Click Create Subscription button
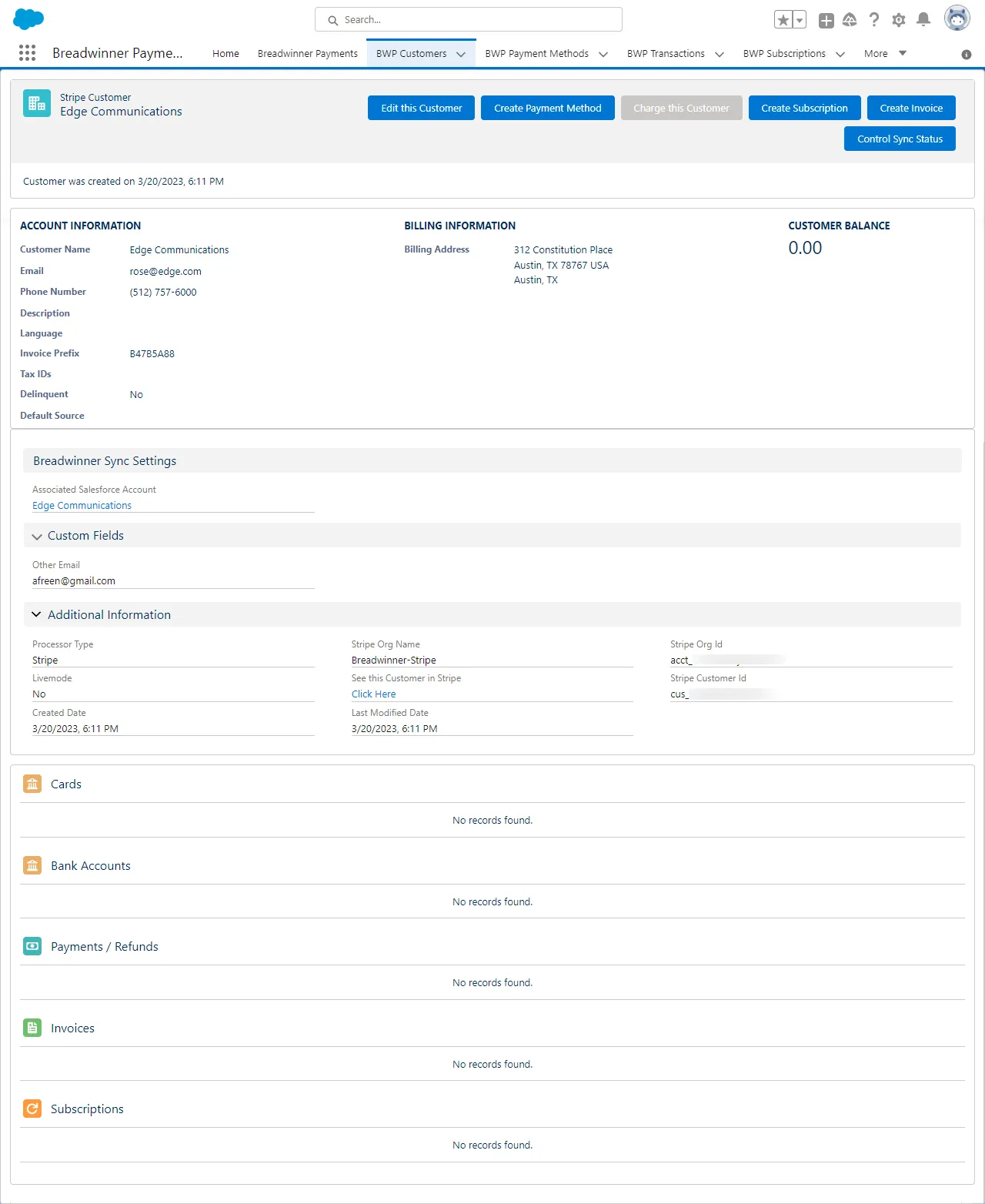Image resolution: width=985 pixels, height=1204 pixels. [x=804, y=108]
